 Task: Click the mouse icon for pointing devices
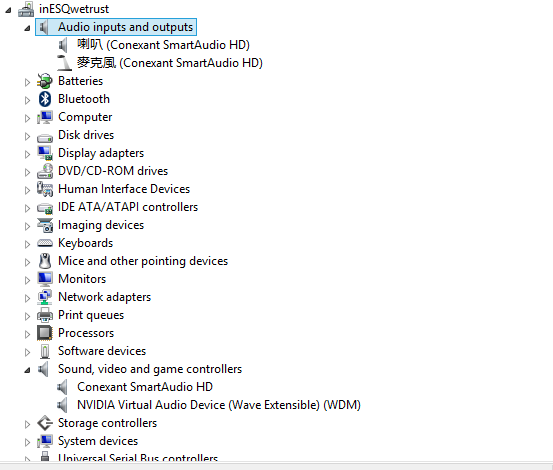coord(45,261)
